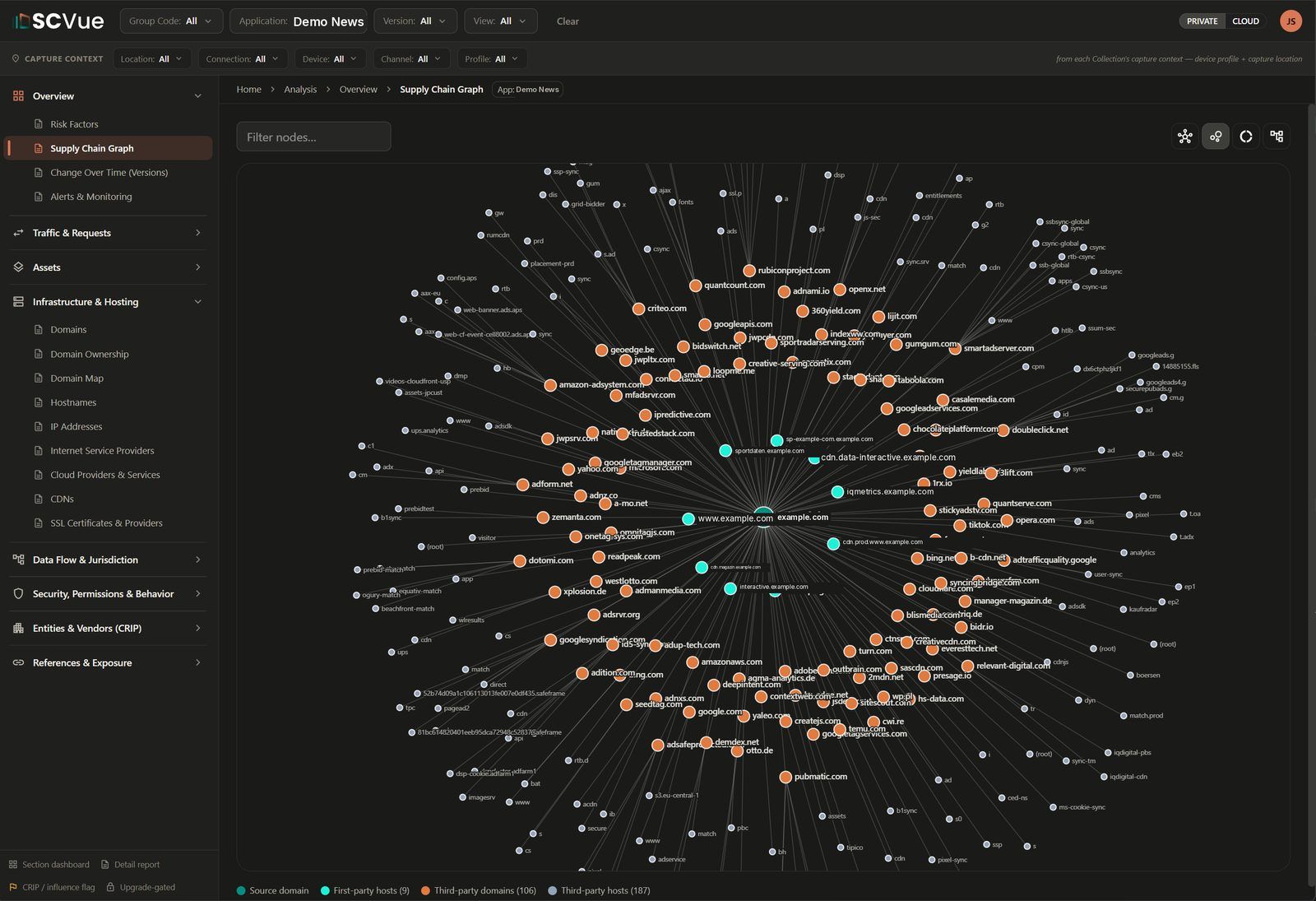Click the Upgrade-gated lock icon
Viewport: 1316px width, 901px height.
tap(110, 887)
